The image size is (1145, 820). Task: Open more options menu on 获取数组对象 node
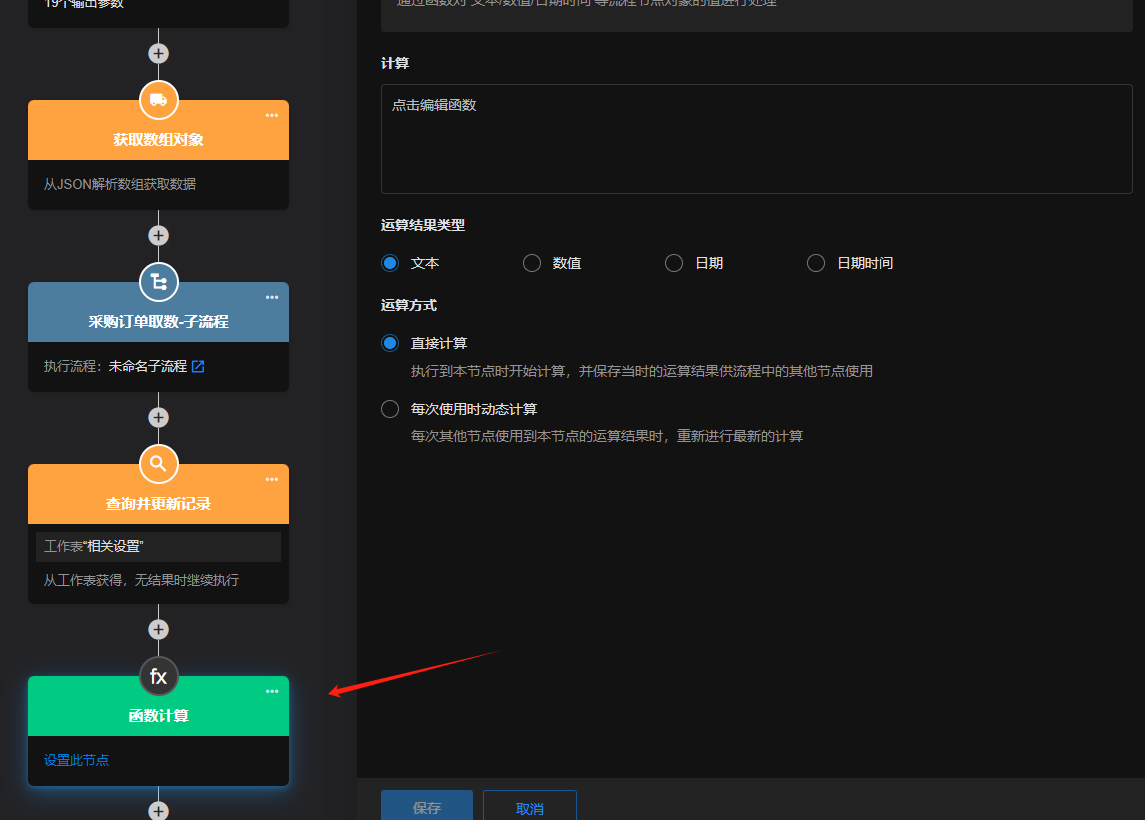pos(272,116)
